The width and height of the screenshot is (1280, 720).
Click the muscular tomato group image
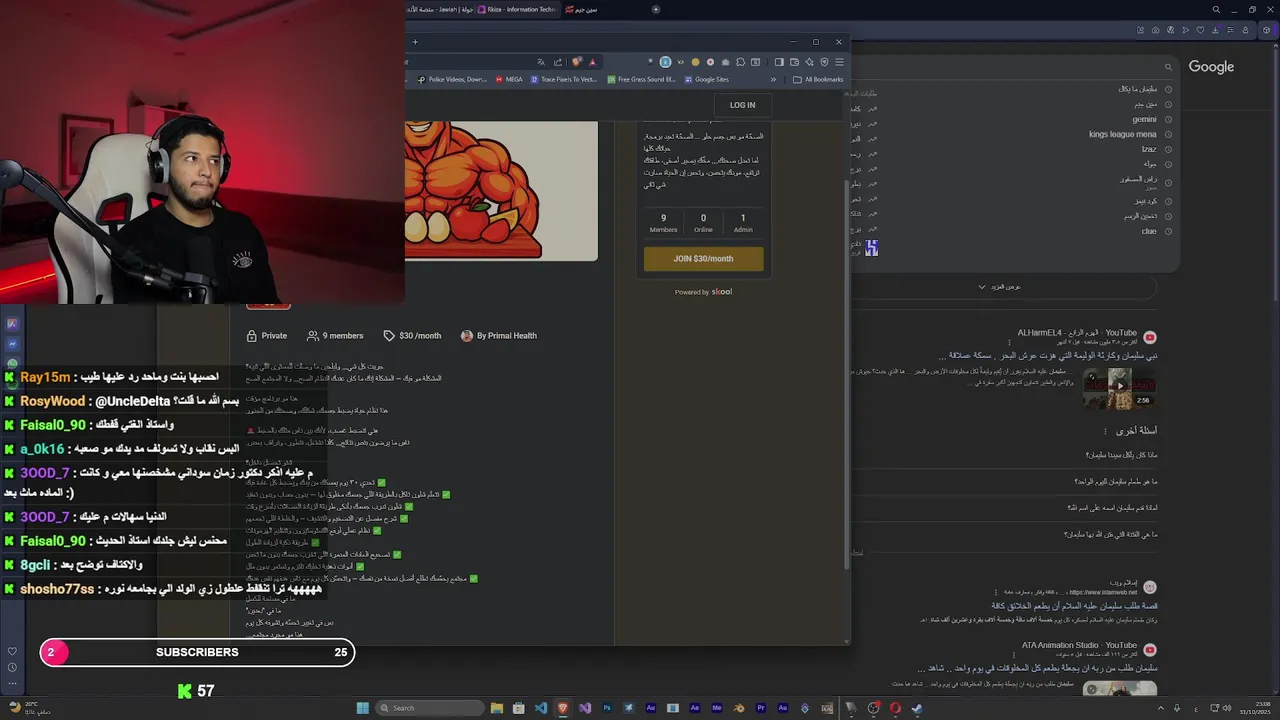[501, 190]
